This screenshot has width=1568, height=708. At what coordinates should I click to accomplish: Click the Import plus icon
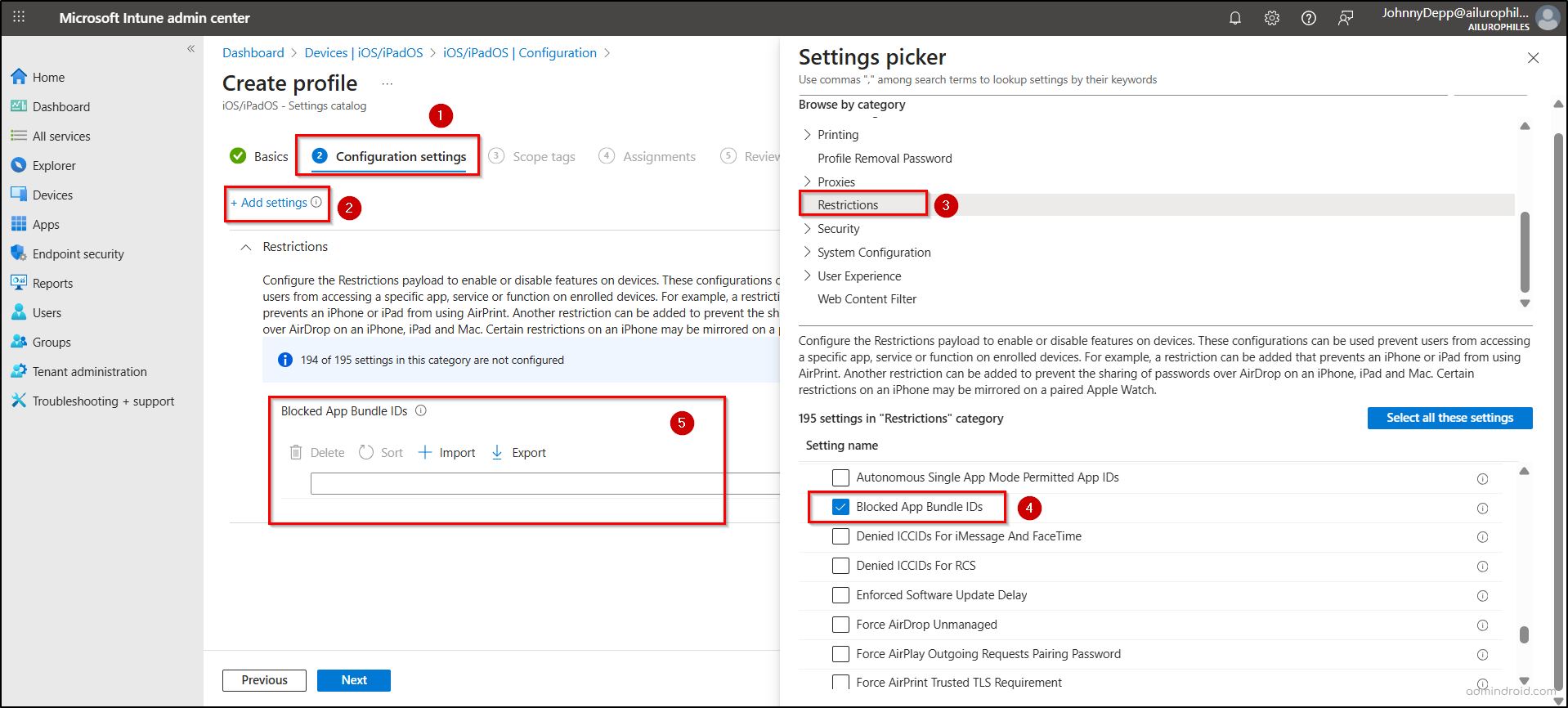click(425, 452)
